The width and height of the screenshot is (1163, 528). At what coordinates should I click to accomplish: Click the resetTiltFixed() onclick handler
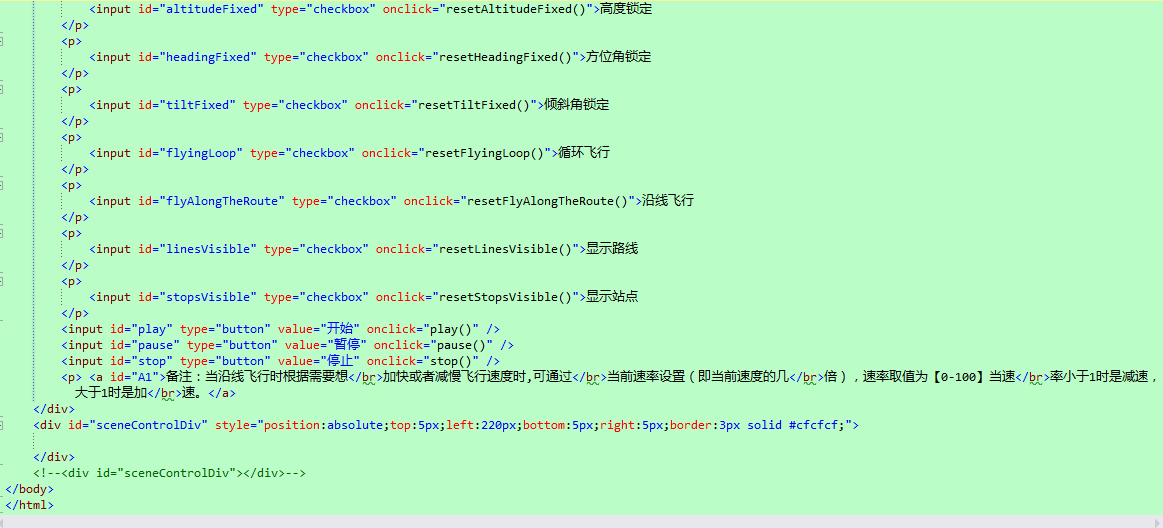pyautogui.click(x=475, y=105)
